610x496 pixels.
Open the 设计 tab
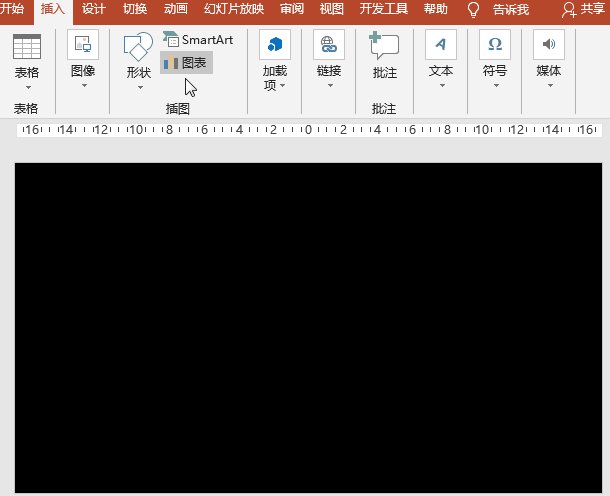tap(94, 9)
